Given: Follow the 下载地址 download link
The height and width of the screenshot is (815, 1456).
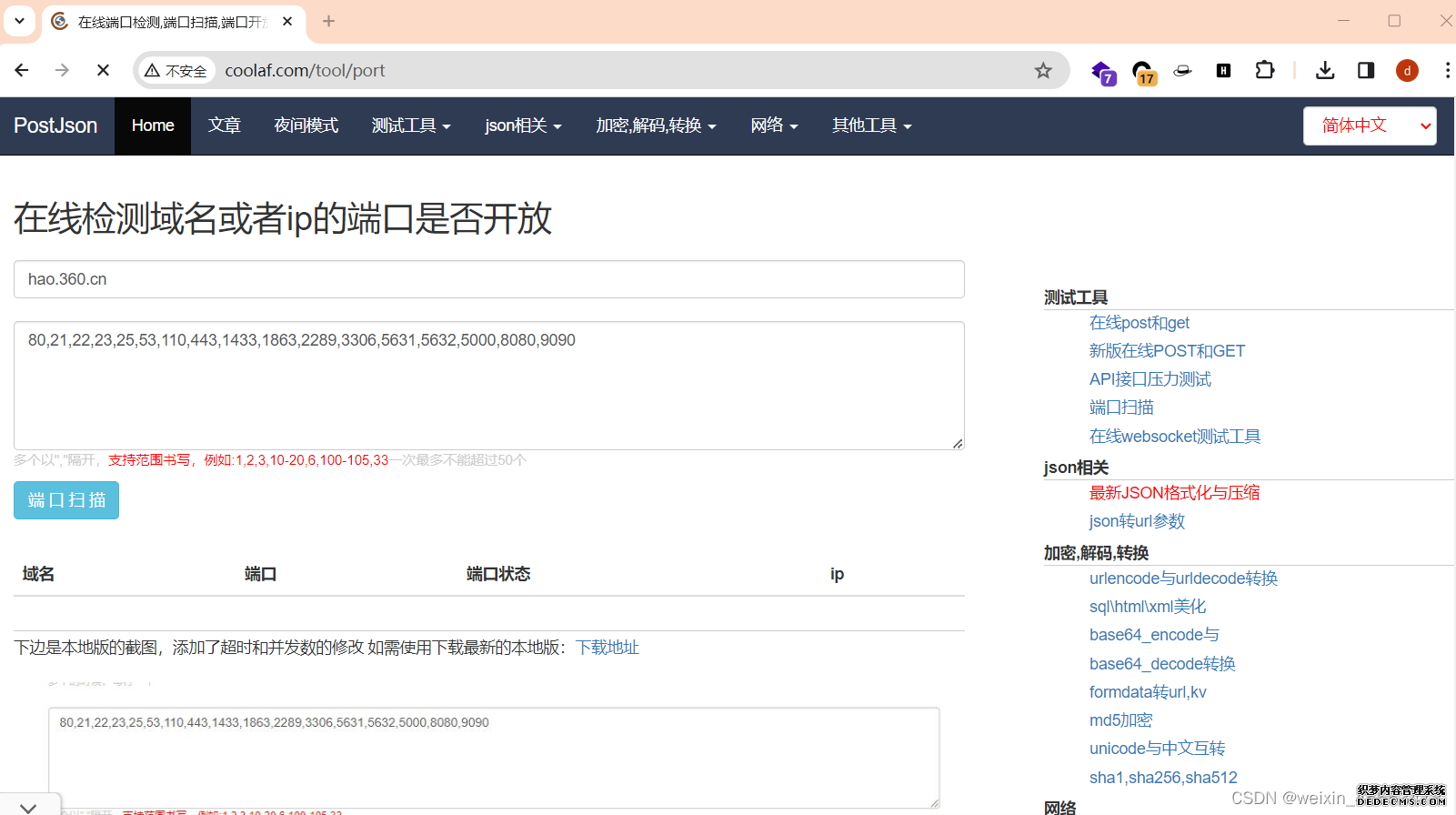Looking at the screenshot, I should coord(607,648).
